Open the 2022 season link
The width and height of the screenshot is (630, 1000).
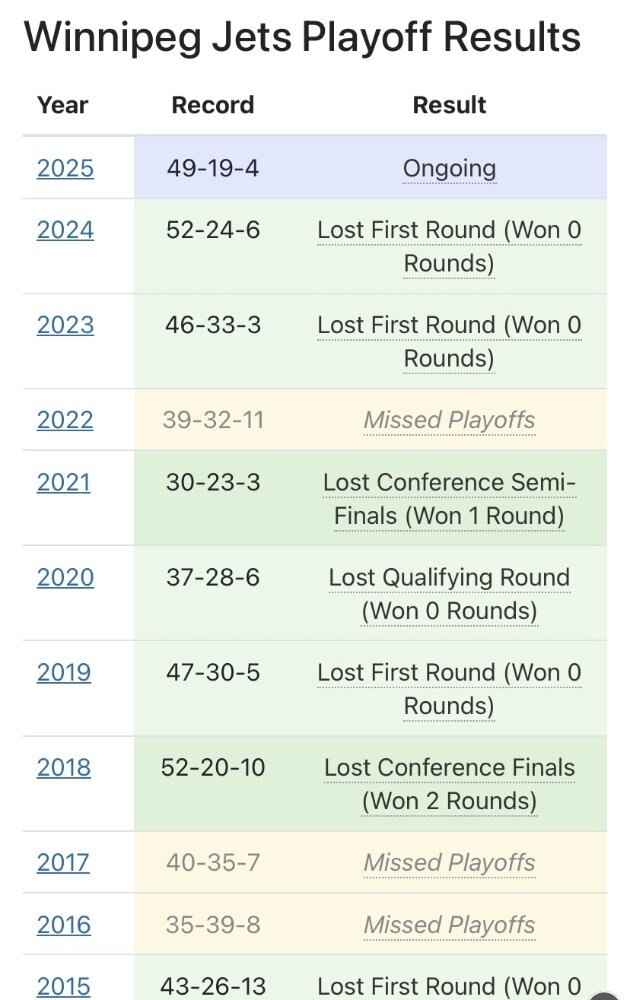pyautogui.click(x=65, y=420)
